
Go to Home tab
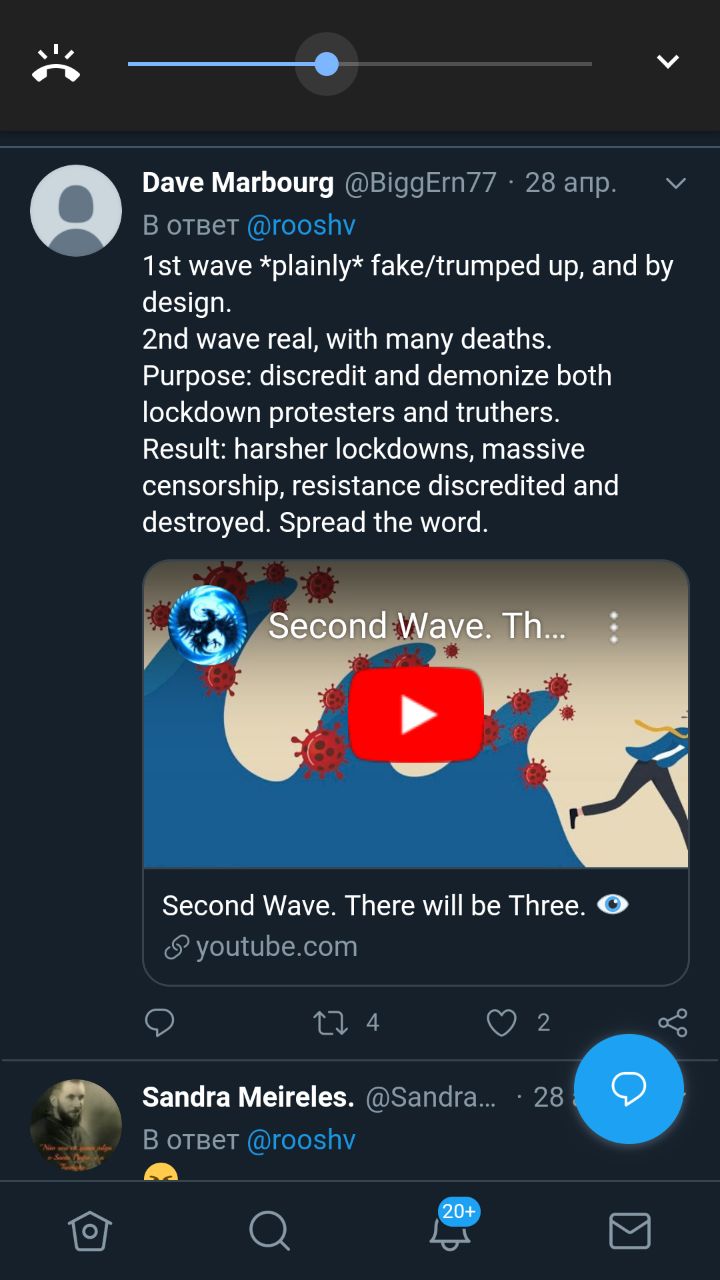(89, 1231)
